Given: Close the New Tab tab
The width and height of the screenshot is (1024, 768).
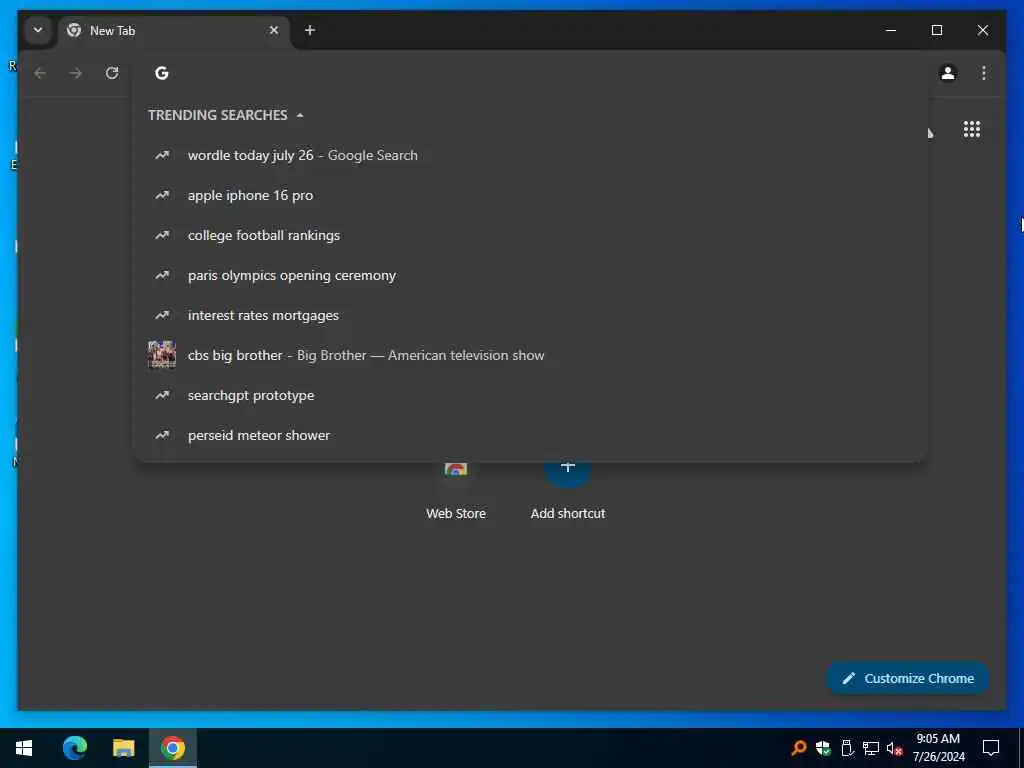Looking at the screenshot, I should tap(274, 30).
